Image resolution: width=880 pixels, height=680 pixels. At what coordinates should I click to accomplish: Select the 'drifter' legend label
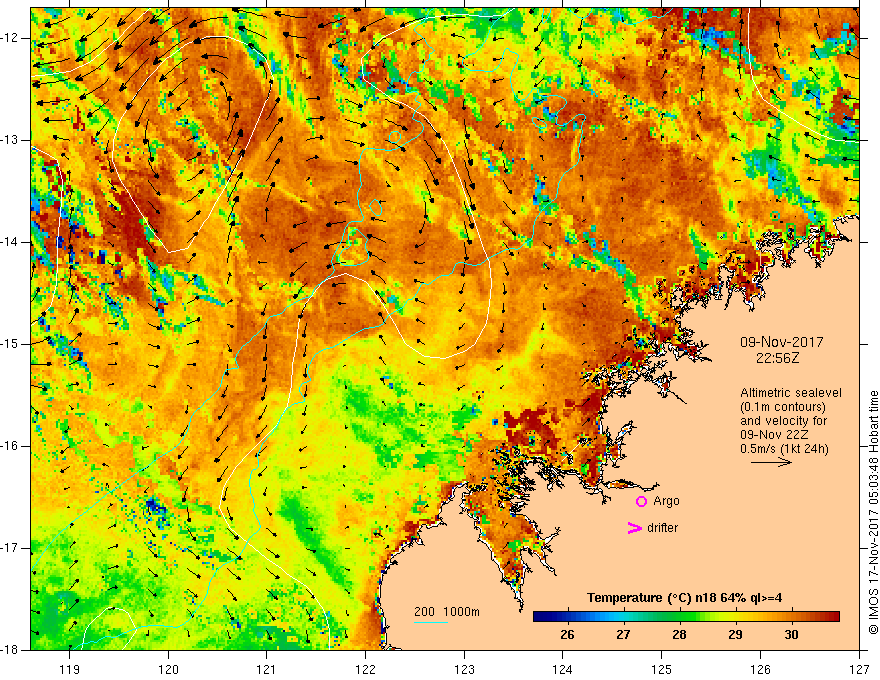coord(662,528)
